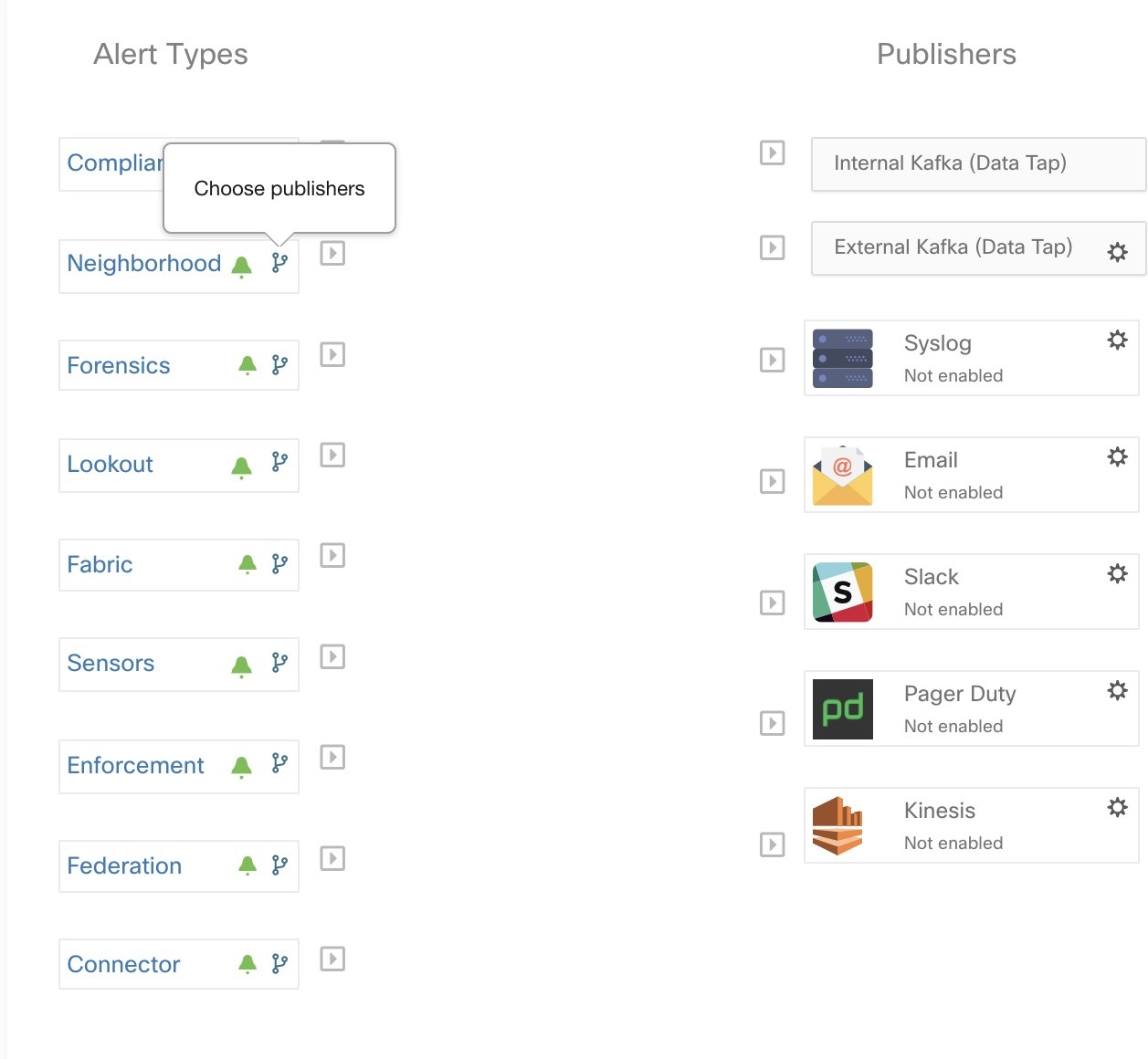Viewport: 1148px width, 1059px height.
Task: Toggle the green bell for Fabric alerts
Action: (248, 564)
